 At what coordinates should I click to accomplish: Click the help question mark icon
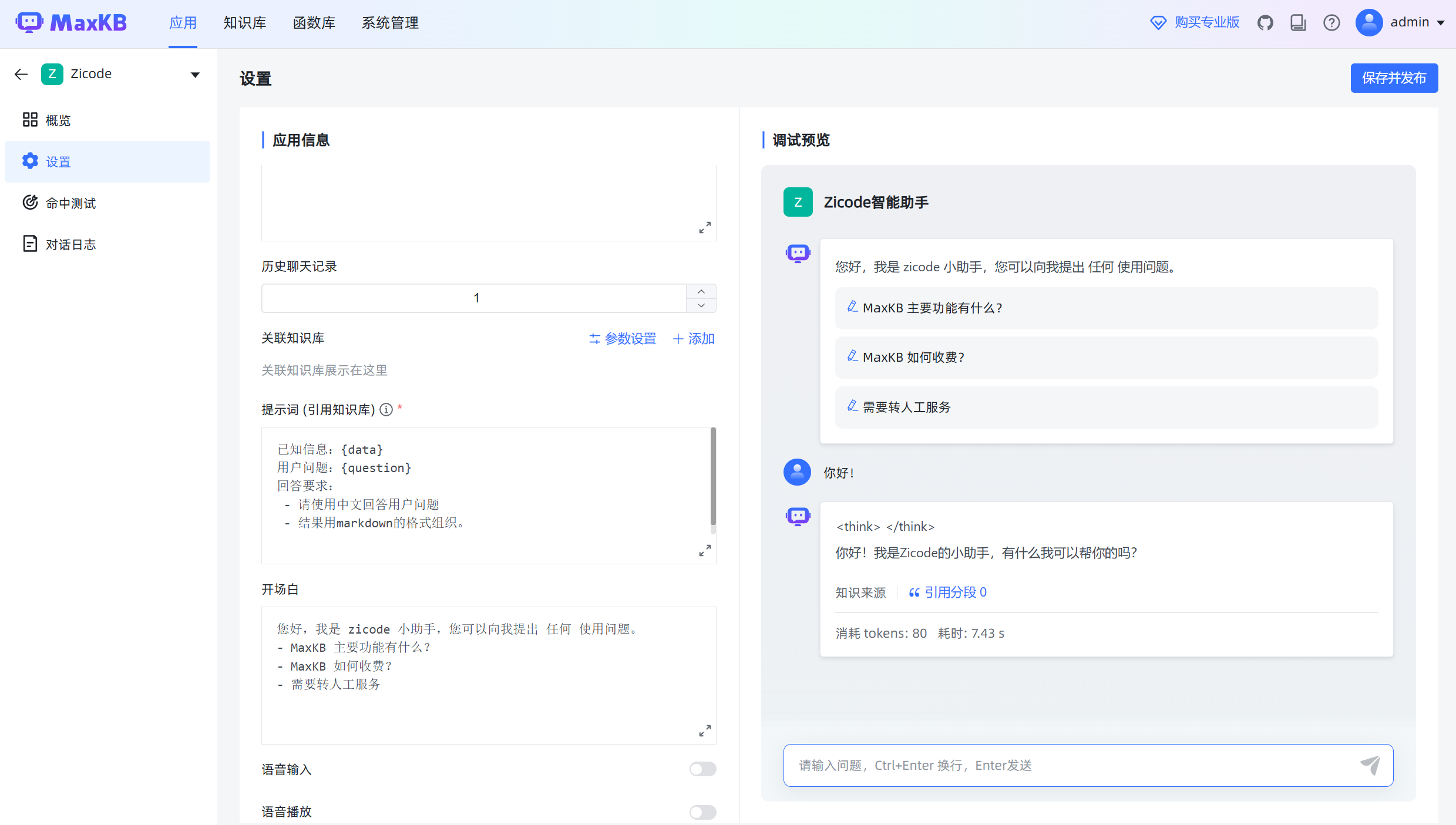coord(1331,23)
